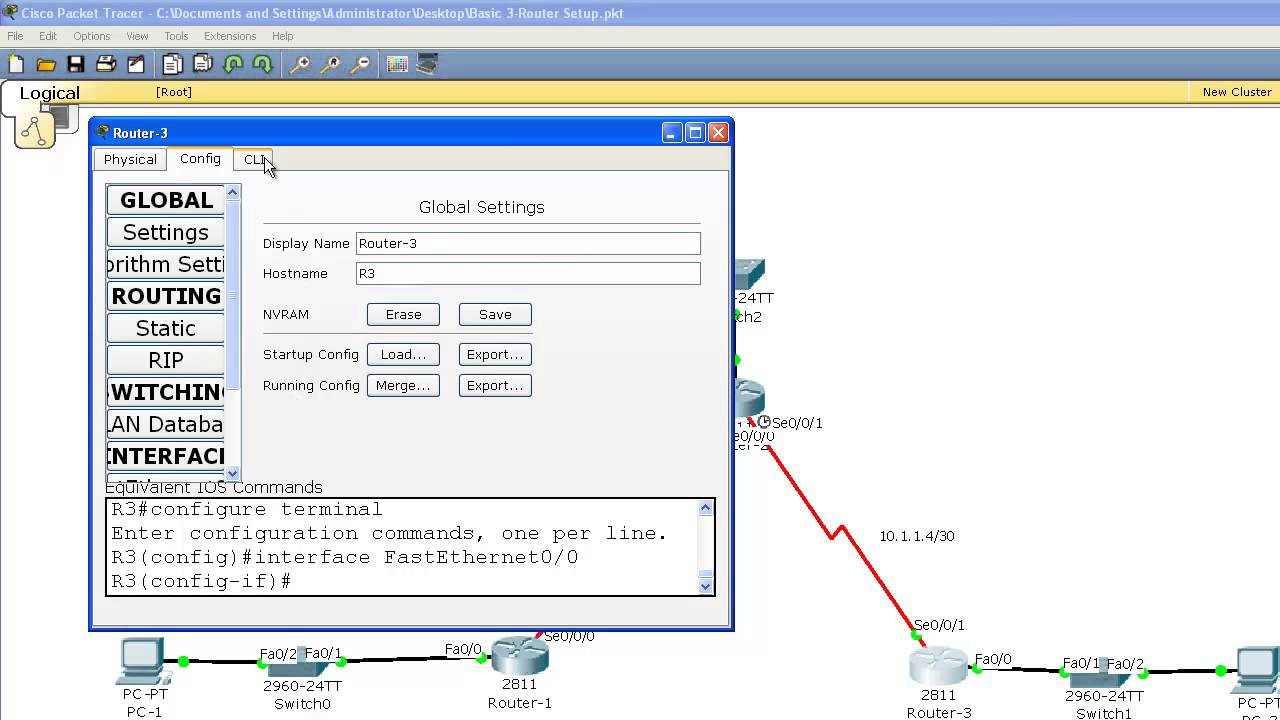This screenshot has width=1280, height=720.
Task: Click the Display Name input field
Action: pyautogui.click(x=528, y=243)
